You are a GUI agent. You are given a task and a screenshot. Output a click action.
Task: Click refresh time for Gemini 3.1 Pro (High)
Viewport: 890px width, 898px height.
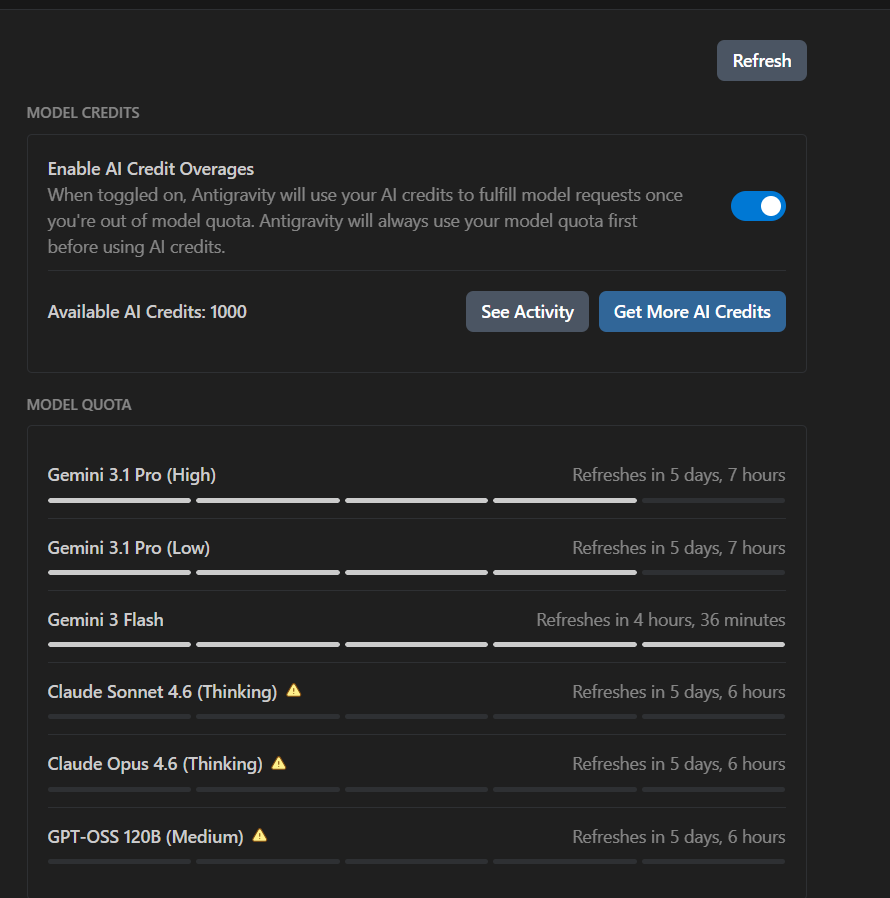[x=679, y=475]
